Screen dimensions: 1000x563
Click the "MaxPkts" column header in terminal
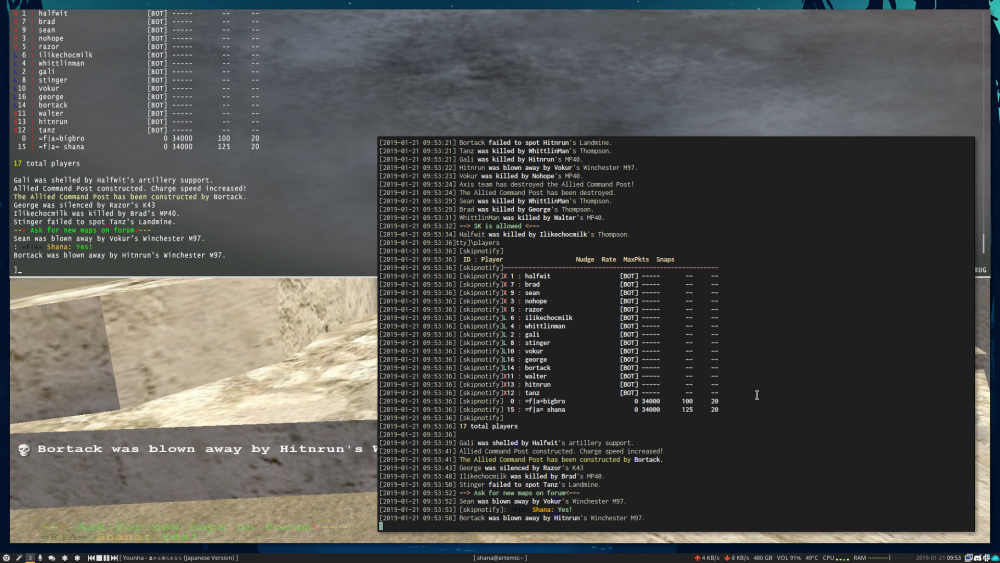click(x=636, y=260)
